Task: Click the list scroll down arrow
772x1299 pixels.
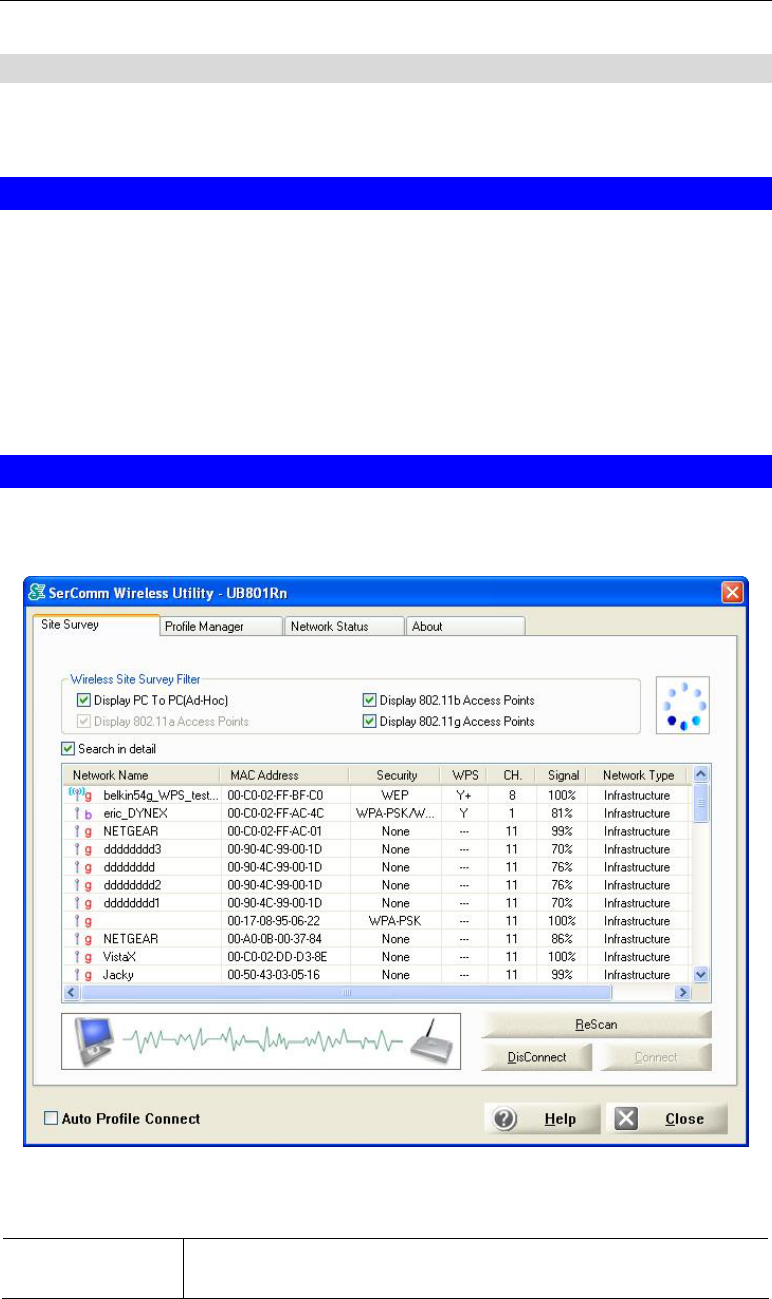Action: [x=701, y=974]
